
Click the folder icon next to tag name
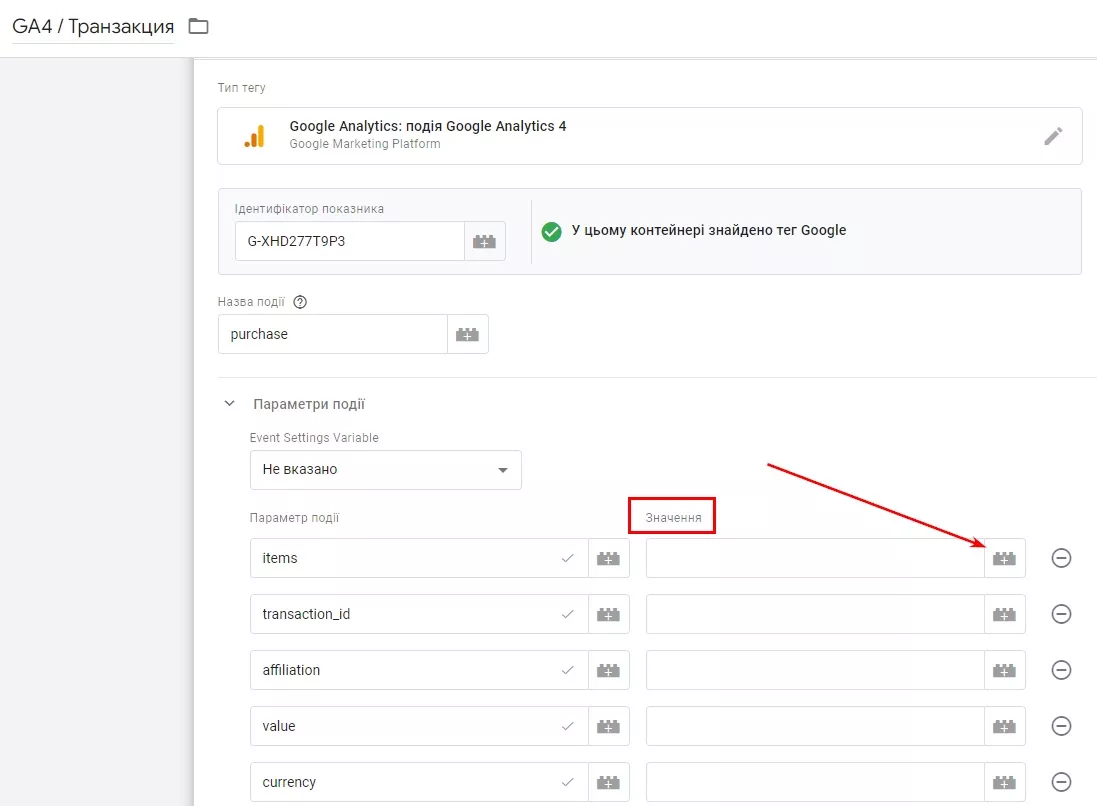[x=199, y=27]
